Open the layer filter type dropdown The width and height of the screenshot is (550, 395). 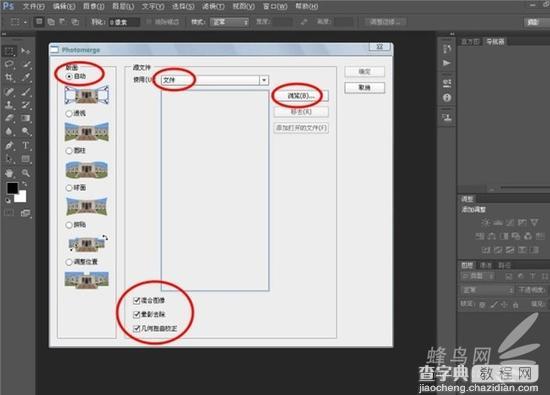478,276
